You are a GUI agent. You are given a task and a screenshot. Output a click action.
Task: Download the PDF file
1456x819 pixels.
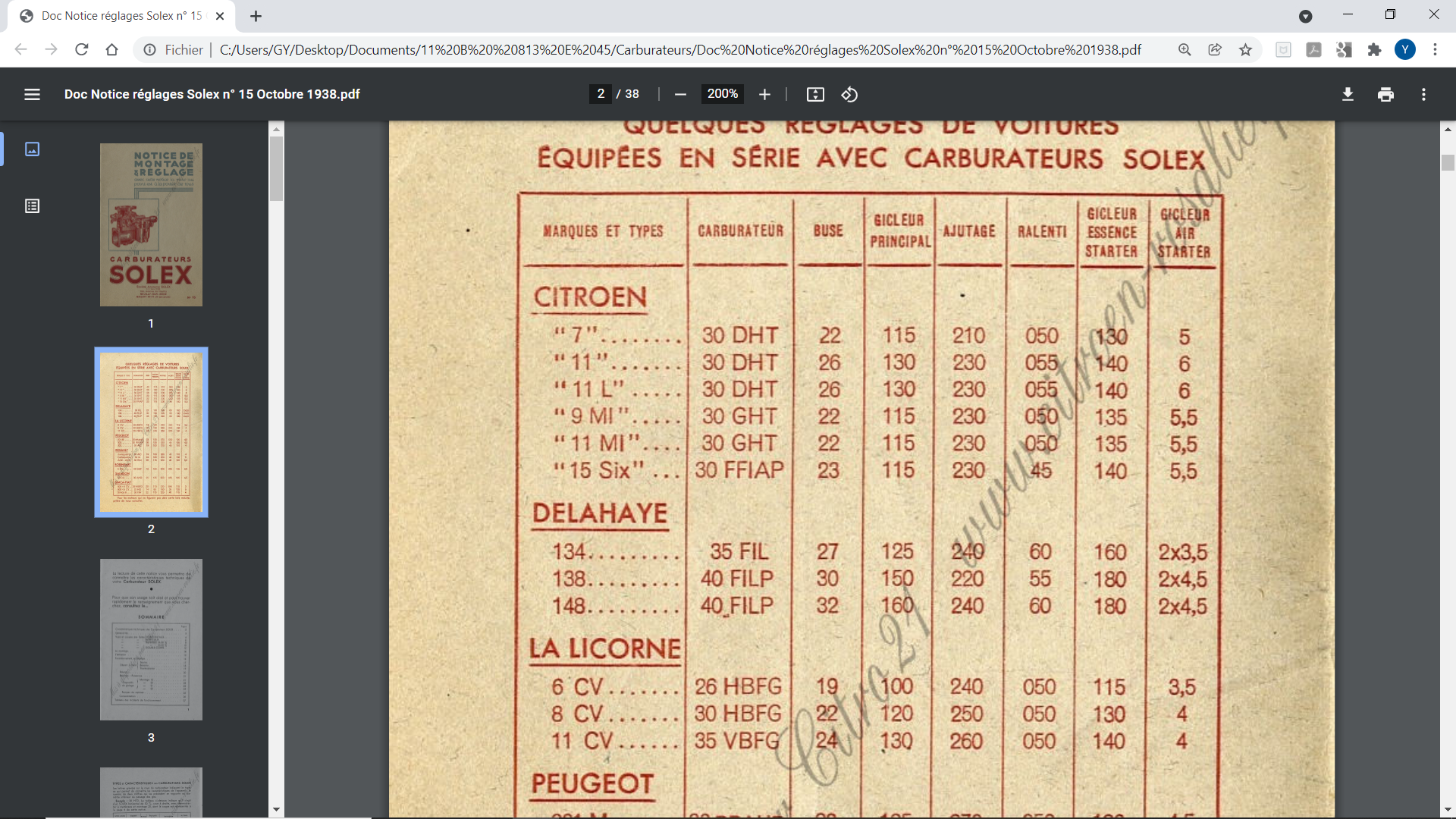(x=1348, y=94)
